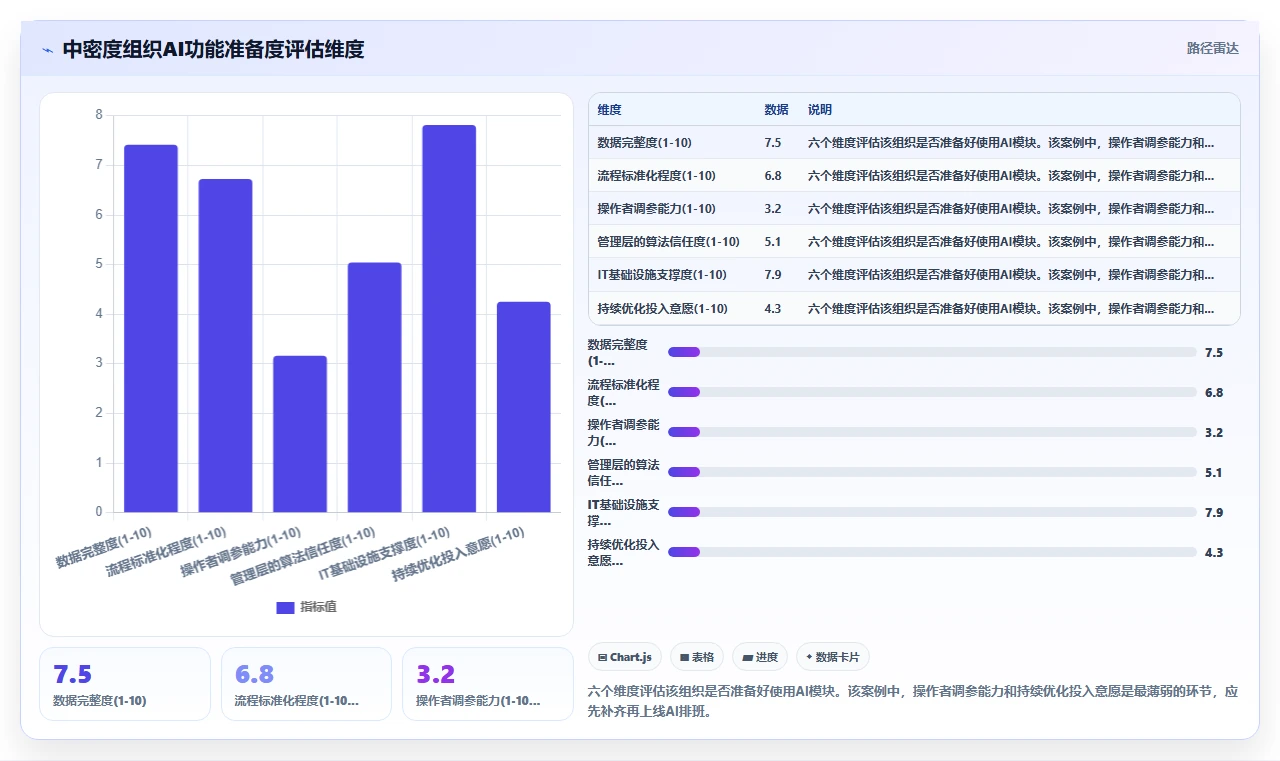Click the 操作者调参能力 bar in chart
Viewport: 1280px width, 761px height.
coord(300,434)
